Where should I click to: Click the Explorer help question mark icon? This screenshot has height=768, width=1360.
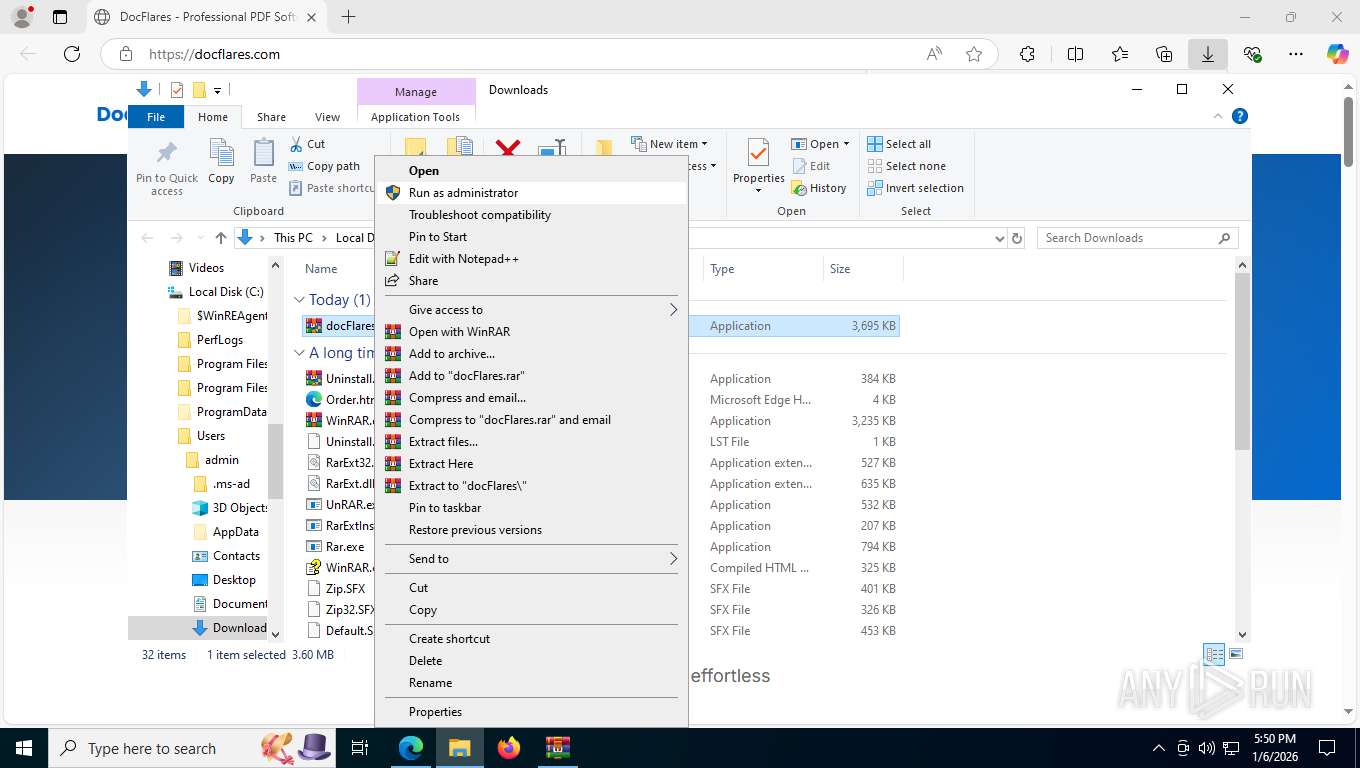pyautogui.click(x=1240, y=117)
